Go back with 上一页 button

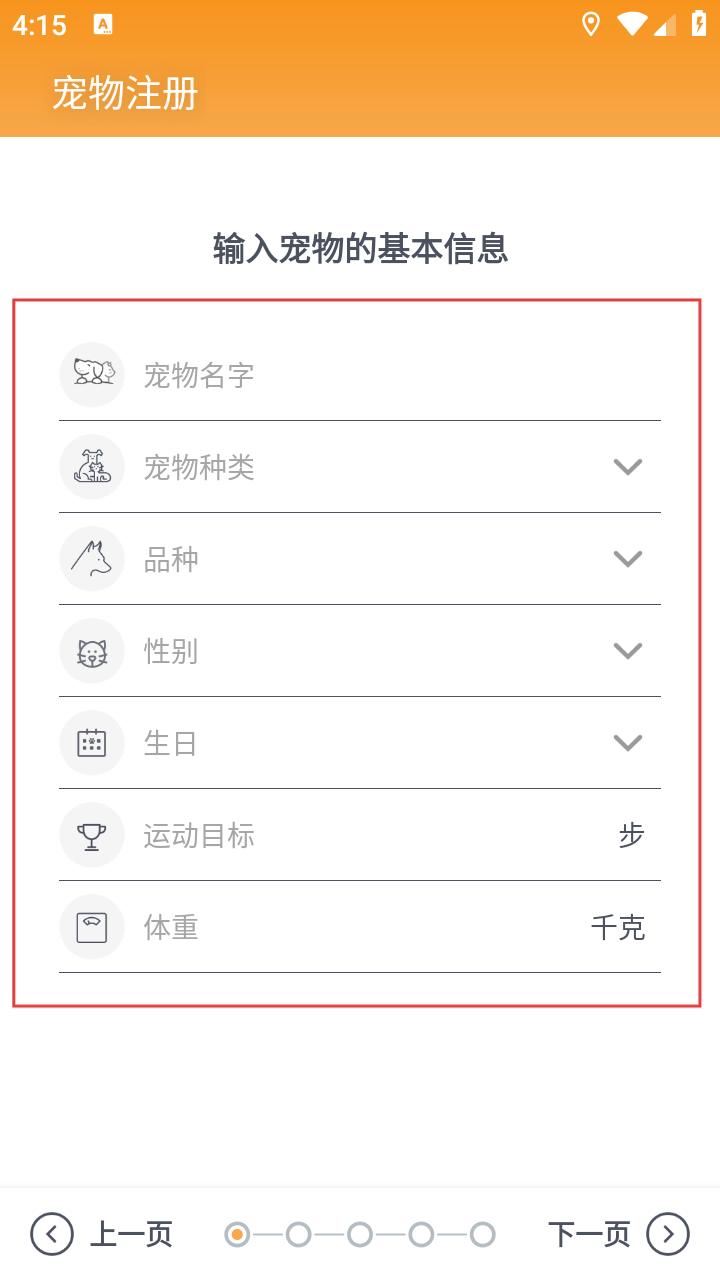coord(131,1234)
